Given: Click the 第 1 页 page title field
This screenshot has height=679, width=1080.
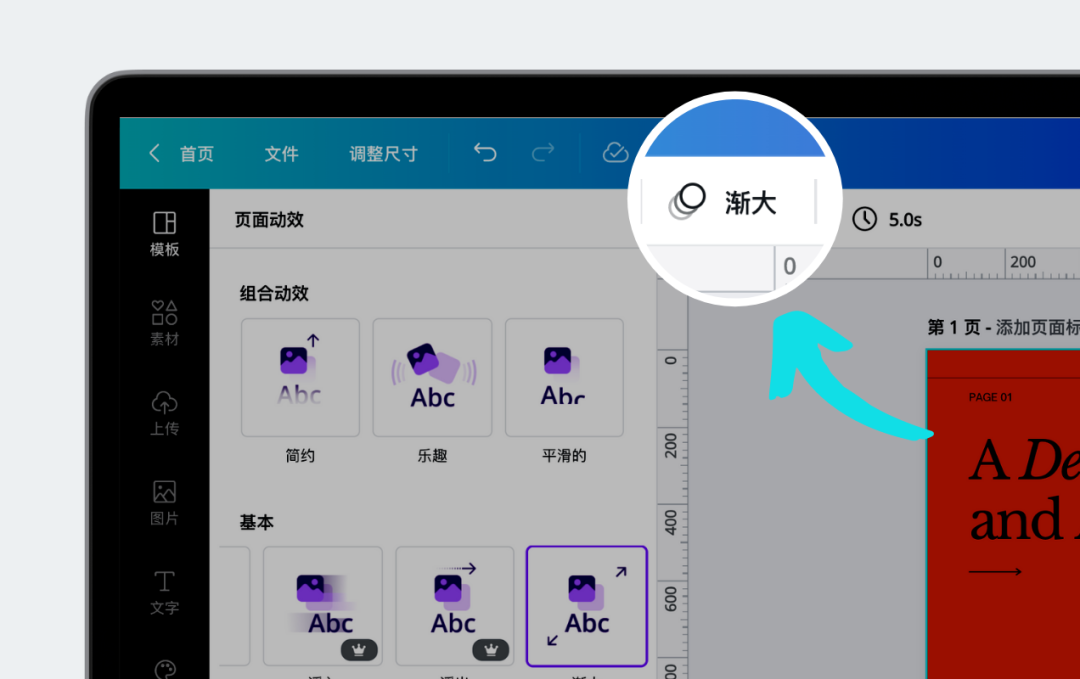Looking at the screenshot, I should [x=1004, y=327].
